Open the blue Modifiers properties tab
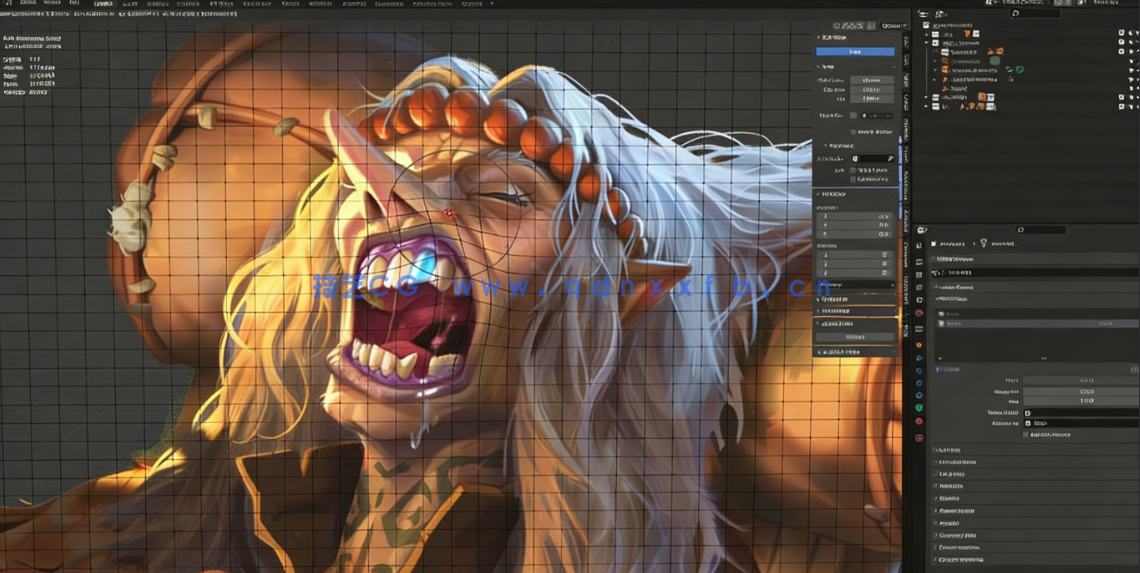1140x573 pixels. 919,358
